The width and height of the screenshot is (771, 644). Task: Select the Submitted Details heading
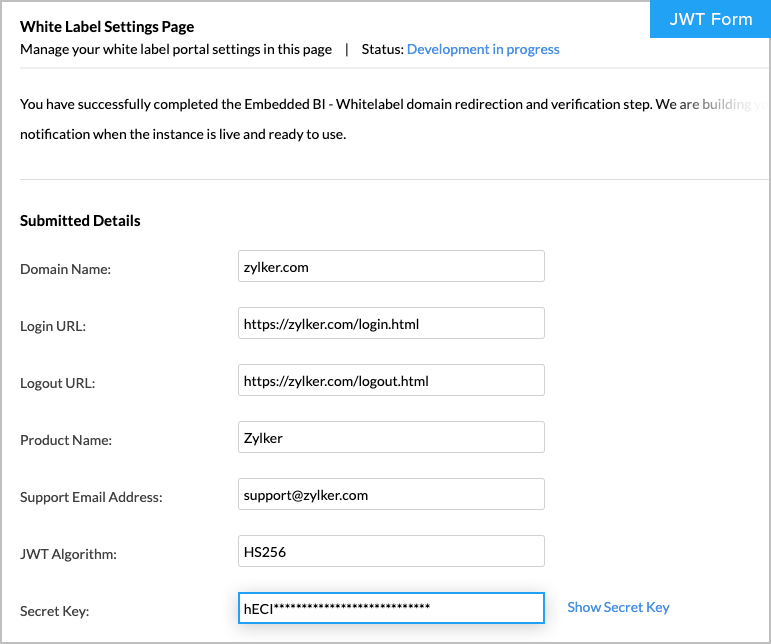click(80, 221)
